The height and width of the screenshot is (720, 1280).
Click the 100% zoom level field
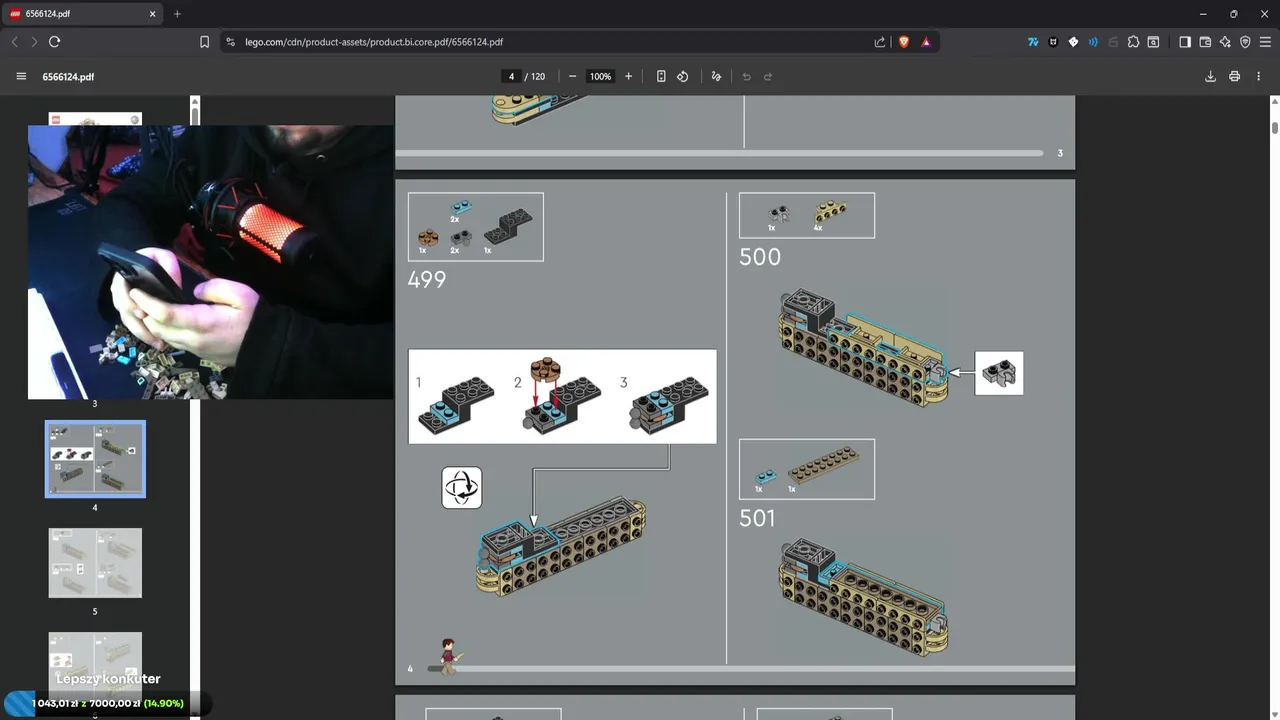(600, 77)
